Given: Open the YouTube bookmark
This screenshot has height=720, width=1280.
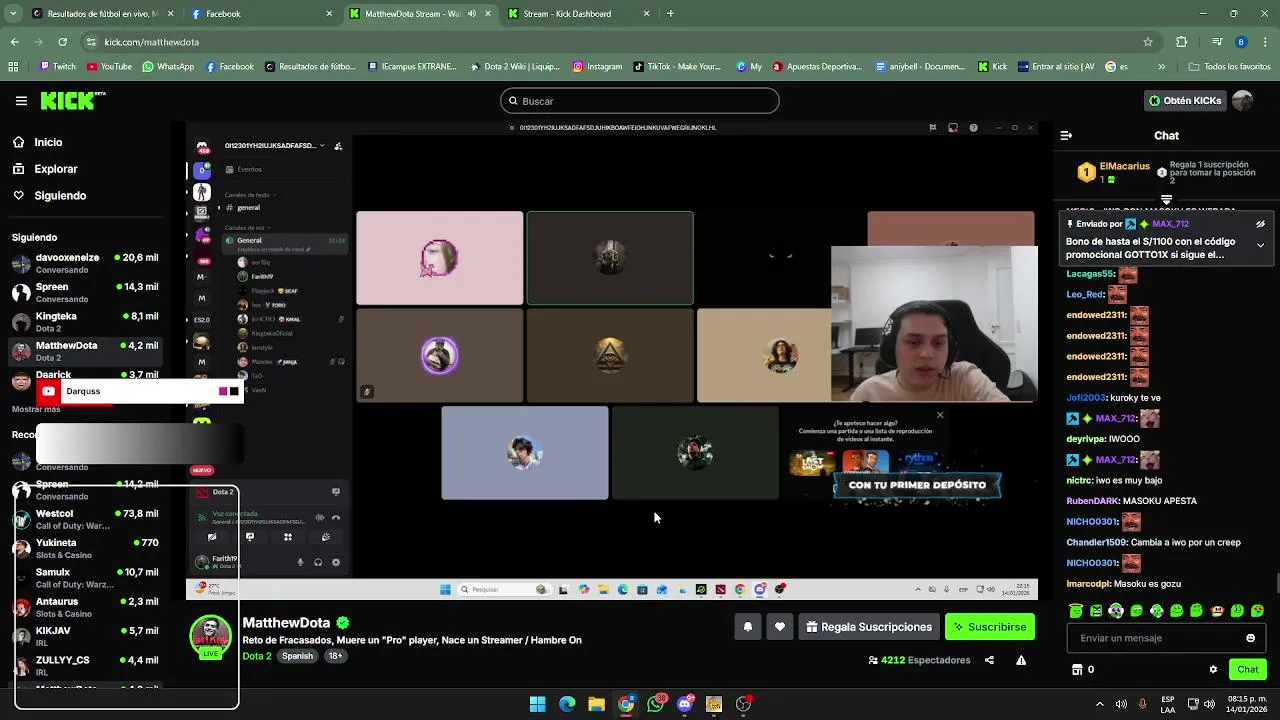Looking at the screenshot, I should pyautogui.click(x=109, y=67).
